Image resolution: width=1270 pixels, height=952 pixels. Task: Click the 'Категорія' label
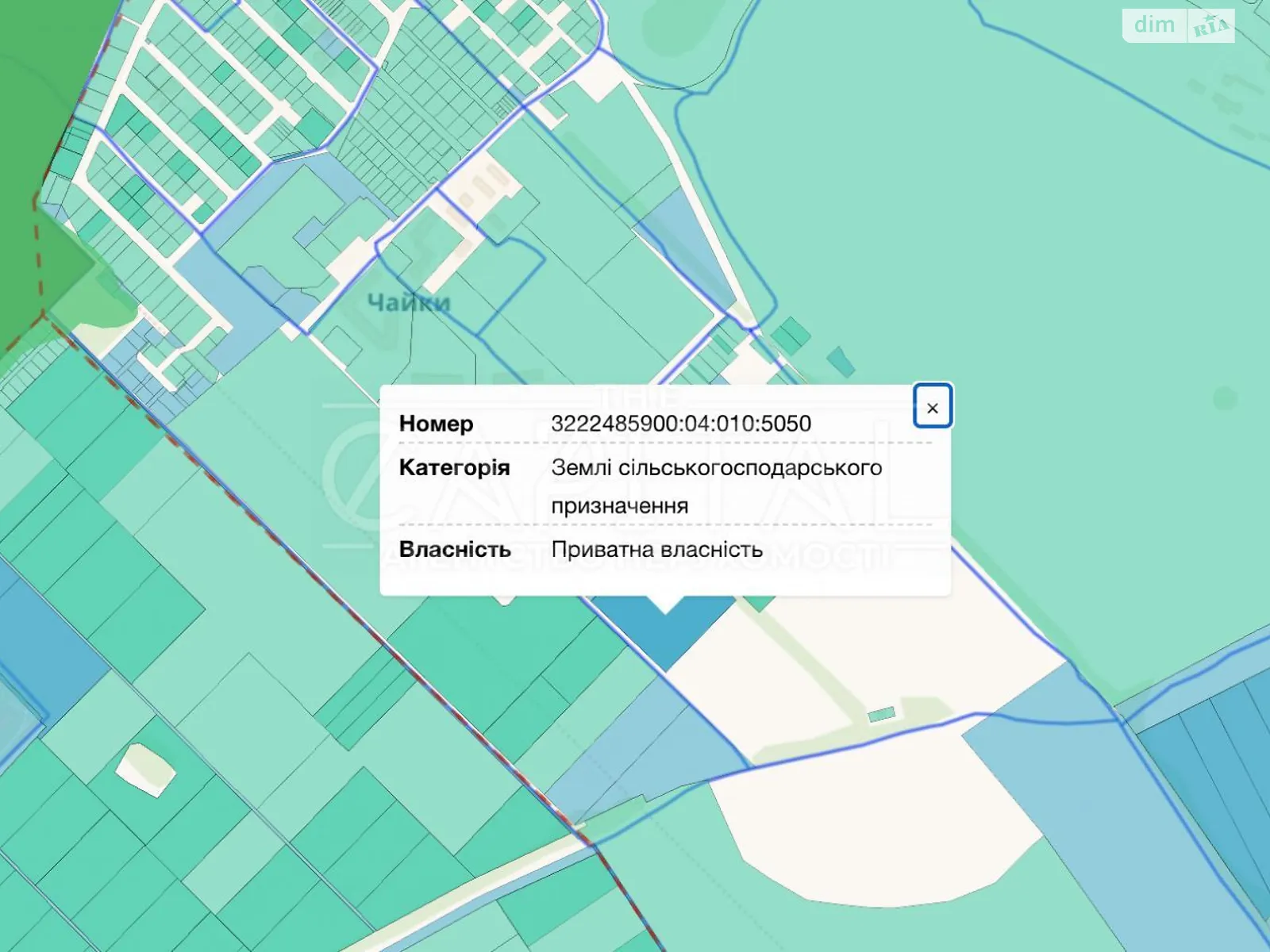[454, 468]
